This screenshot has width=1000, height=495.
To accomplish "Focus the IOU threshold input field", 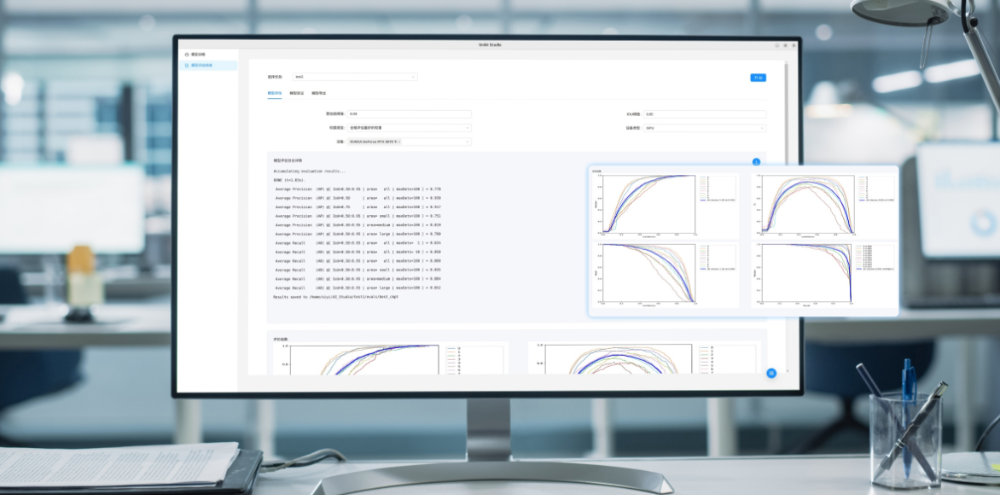I will pos(705,114).
